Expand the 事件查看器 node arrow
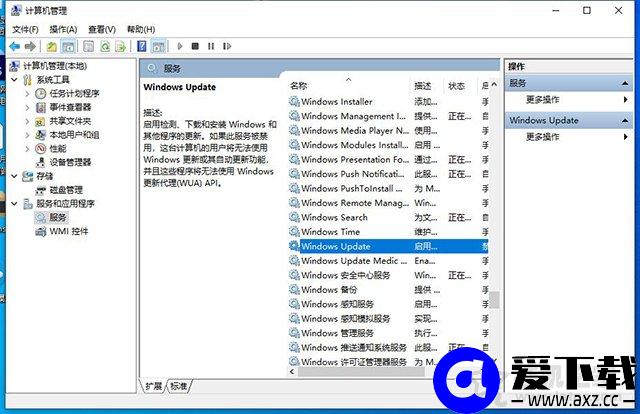The height and width of the screenshot is (414, 640). [27, 107]
